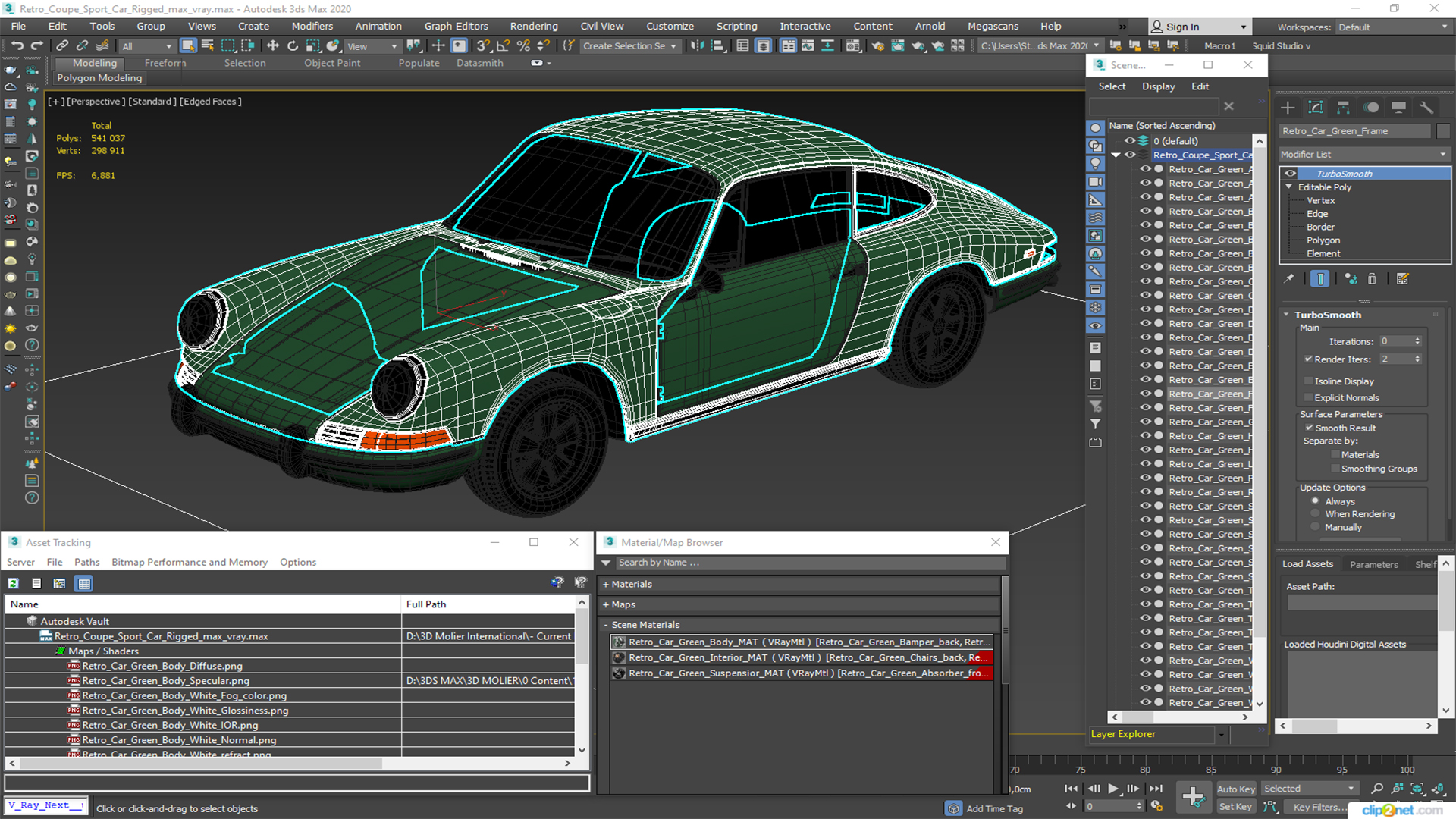Screen dimensions: 1456x819
Task: Open the Graph Editors menu
Action: (x=456, y=27)
